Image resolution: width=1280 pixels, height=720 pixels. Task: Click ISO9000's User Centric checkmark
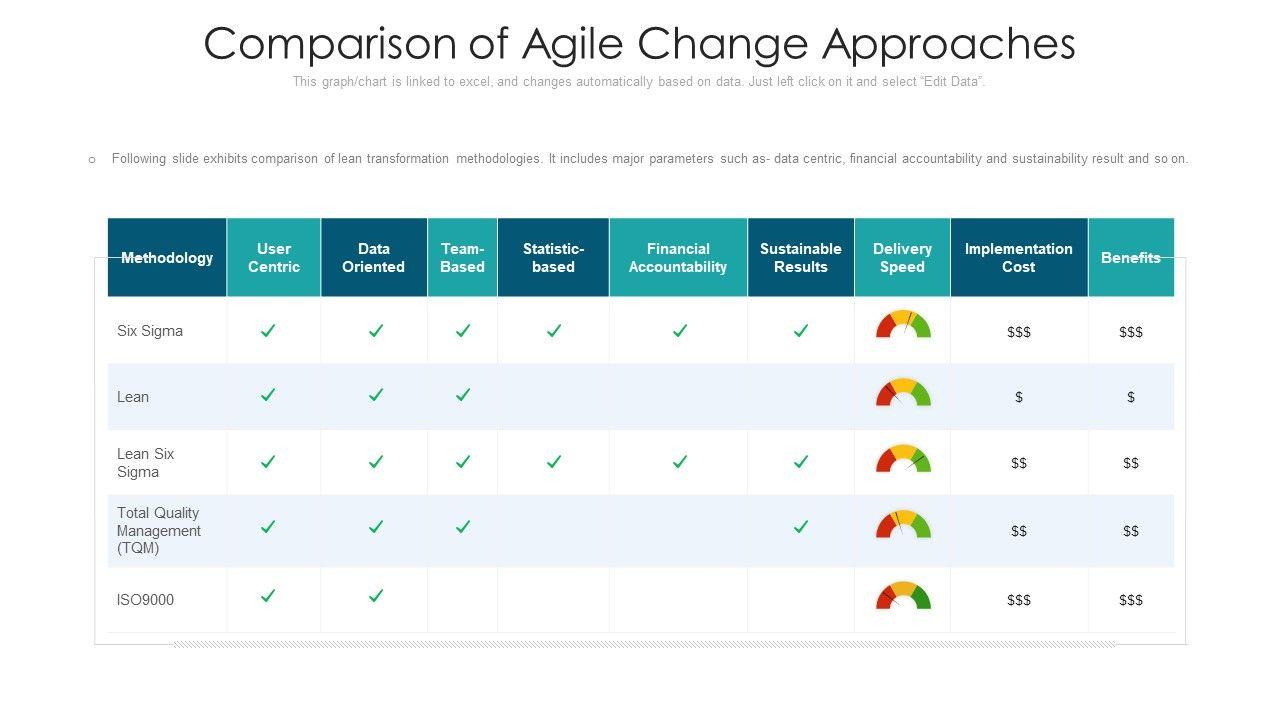pyautogui.click(x=268, y=596)
